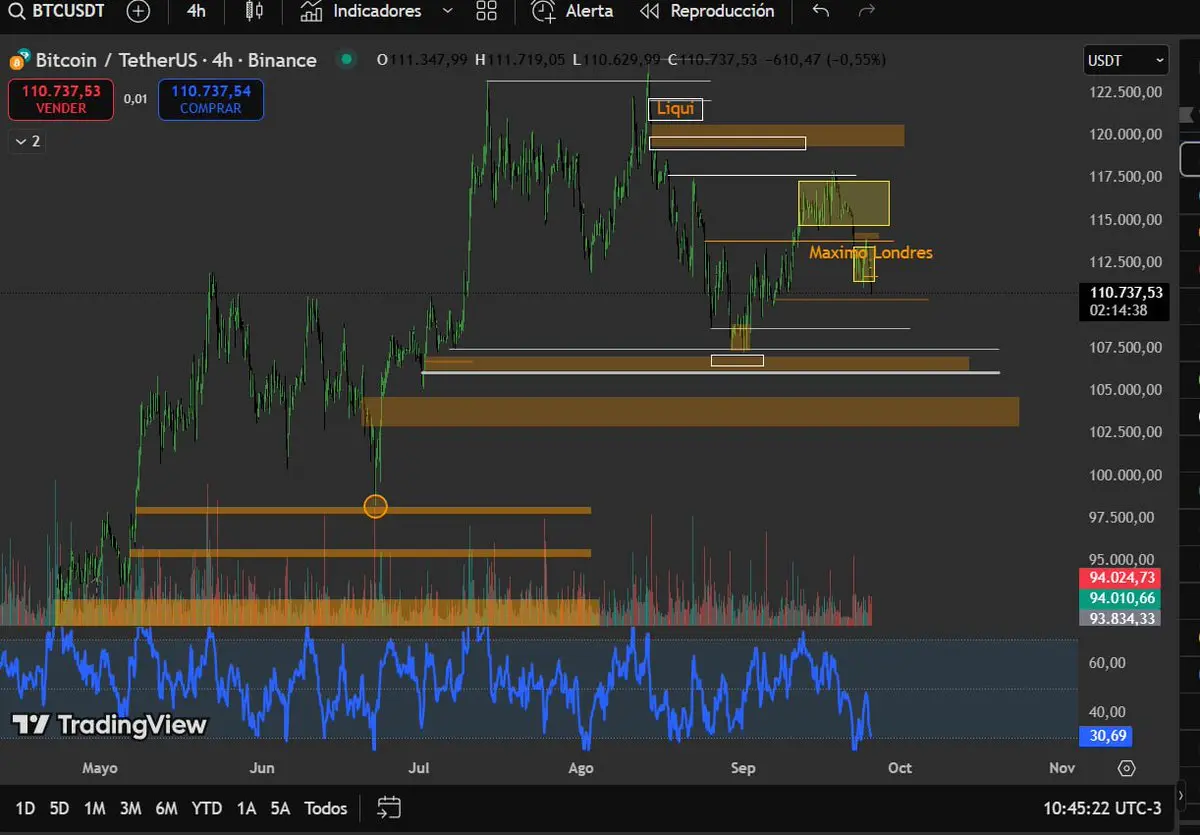Select the 1A date range

(x=246, y=808)
